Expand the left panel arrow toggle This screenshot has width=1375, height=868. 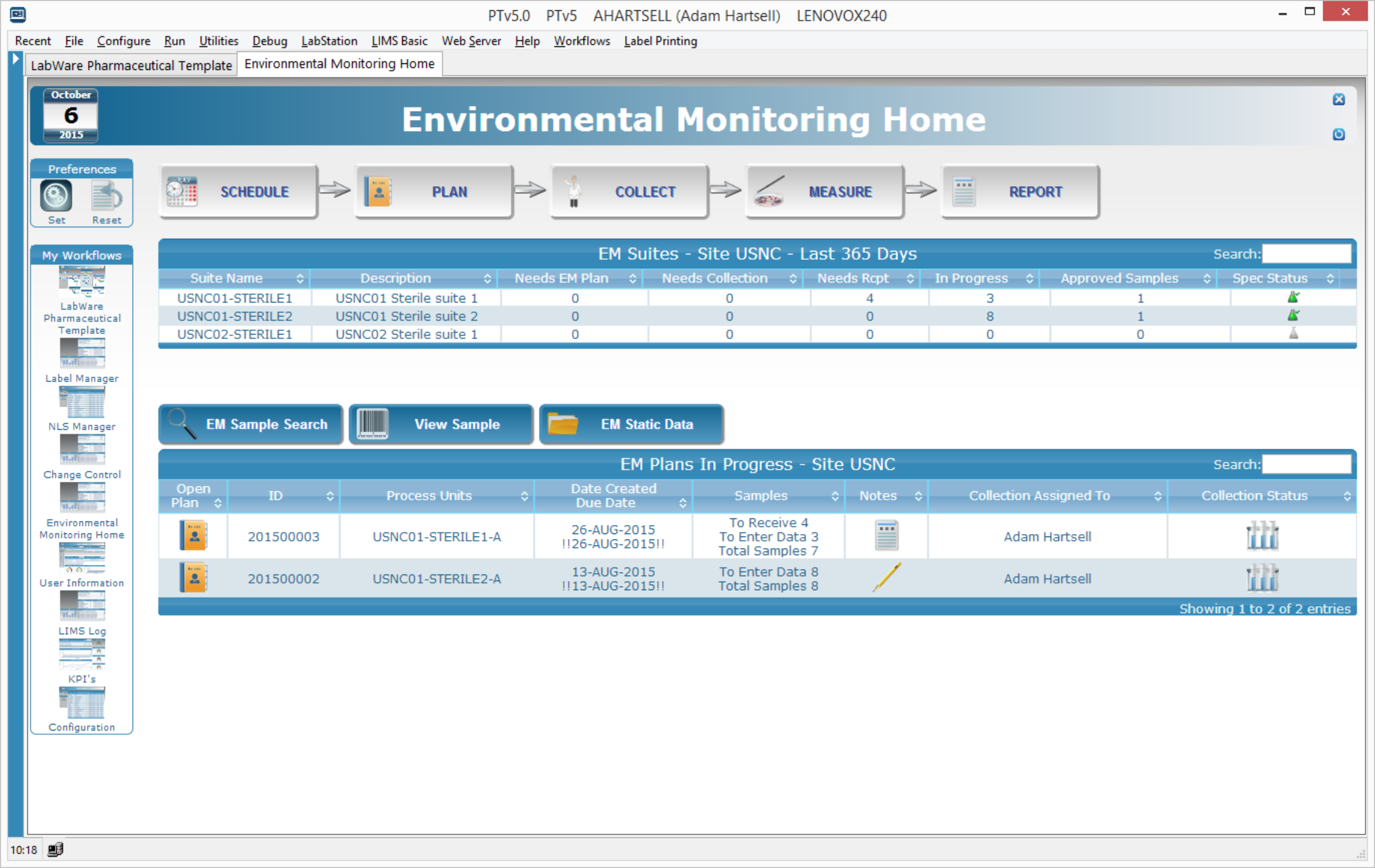16,59
